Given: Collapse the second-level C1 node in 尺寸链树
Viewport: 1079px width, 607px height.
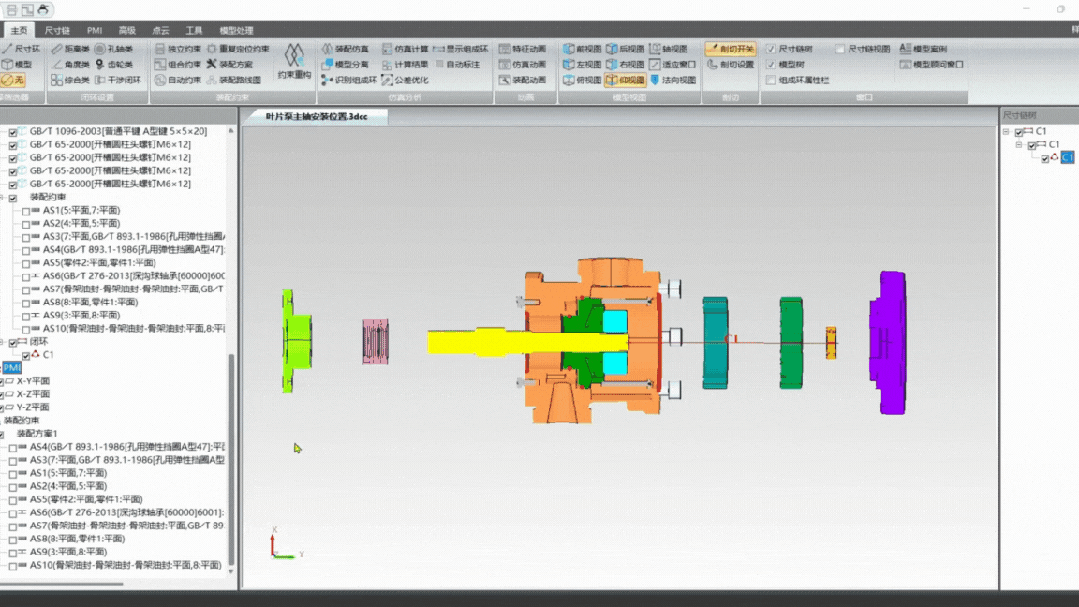Looking at the screenshot, I should (x=1019, y=145).
